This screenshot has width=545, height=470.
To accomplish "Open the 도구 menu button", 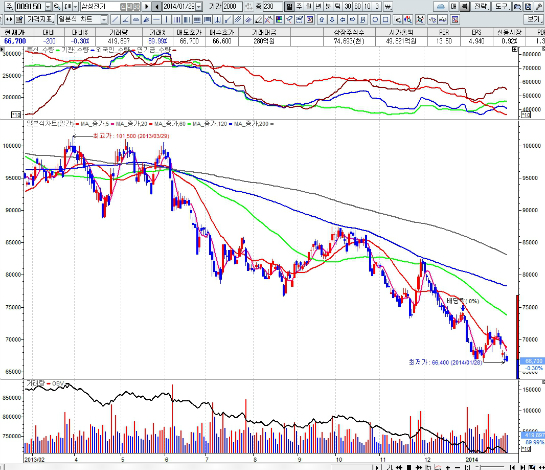I will coord(502,6).
